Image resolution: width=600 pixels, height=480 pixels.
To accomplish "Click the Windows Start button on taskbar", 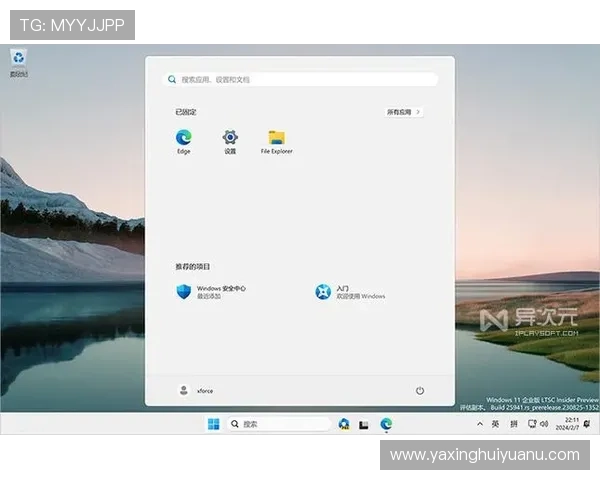I will 214,424.
